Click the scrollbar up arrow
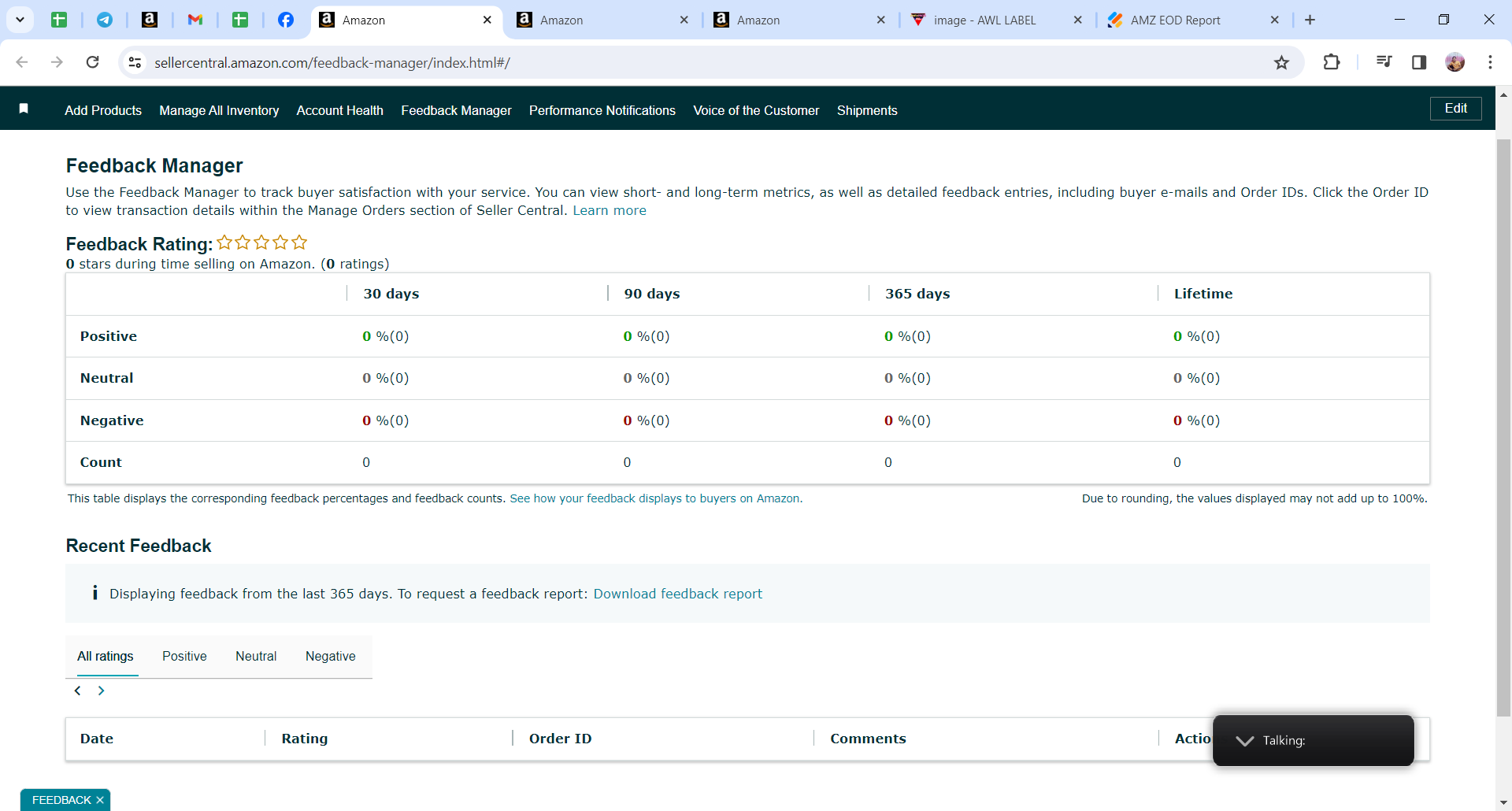This screenshot has height=811, width=1512. coord(1503,94)
